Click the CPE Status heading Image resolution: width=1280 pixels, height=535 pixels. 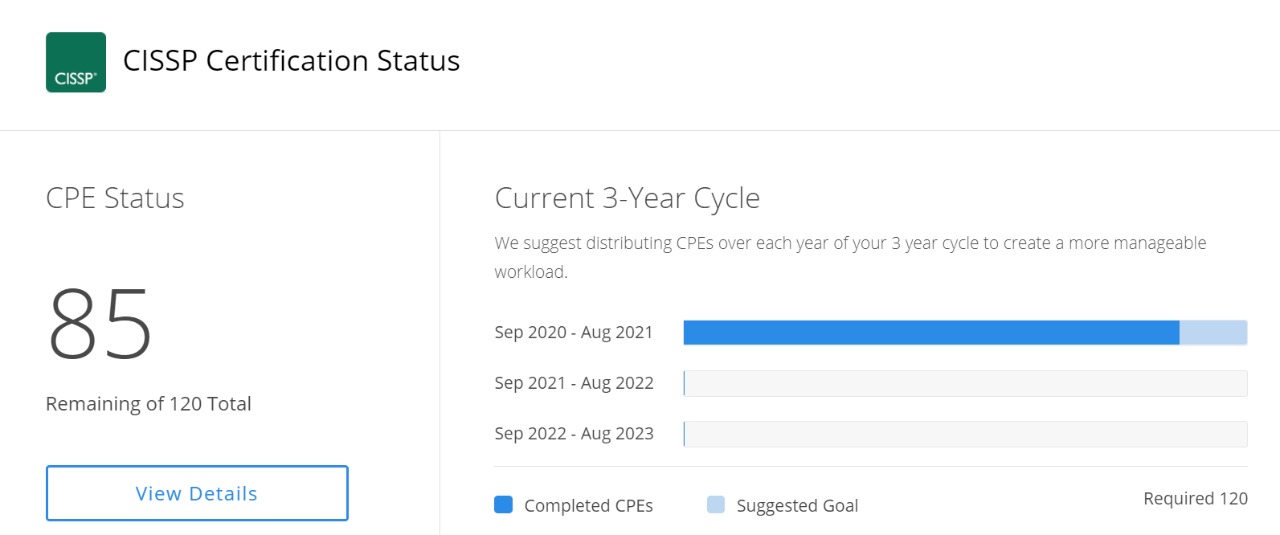tap(115, 198)
